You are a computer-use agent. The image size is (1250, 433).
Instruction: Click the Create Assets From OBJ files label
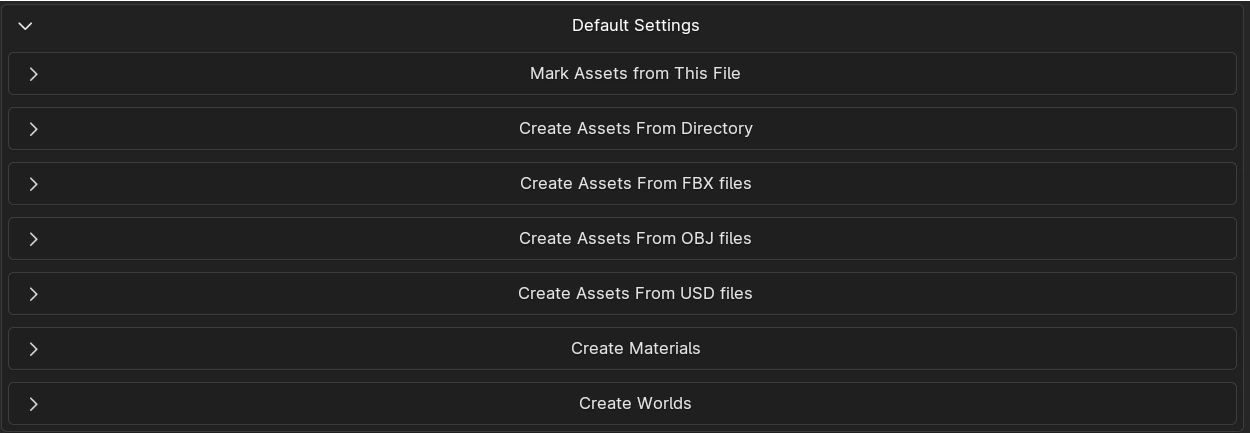[635, 239]
